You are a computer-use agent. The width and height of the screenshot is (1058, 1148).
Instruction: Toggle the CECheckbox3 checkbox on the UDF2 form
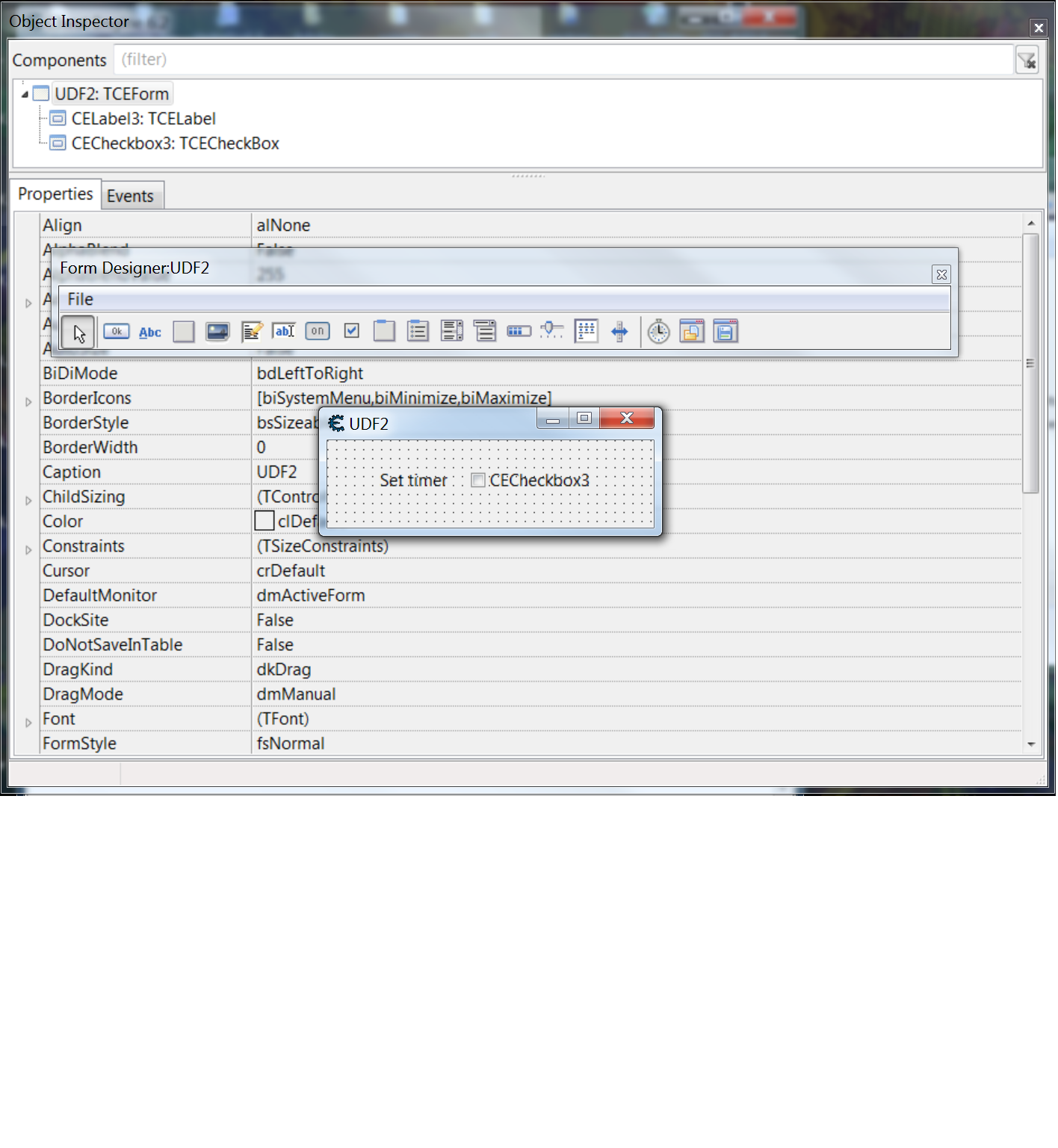pos(478,481)
